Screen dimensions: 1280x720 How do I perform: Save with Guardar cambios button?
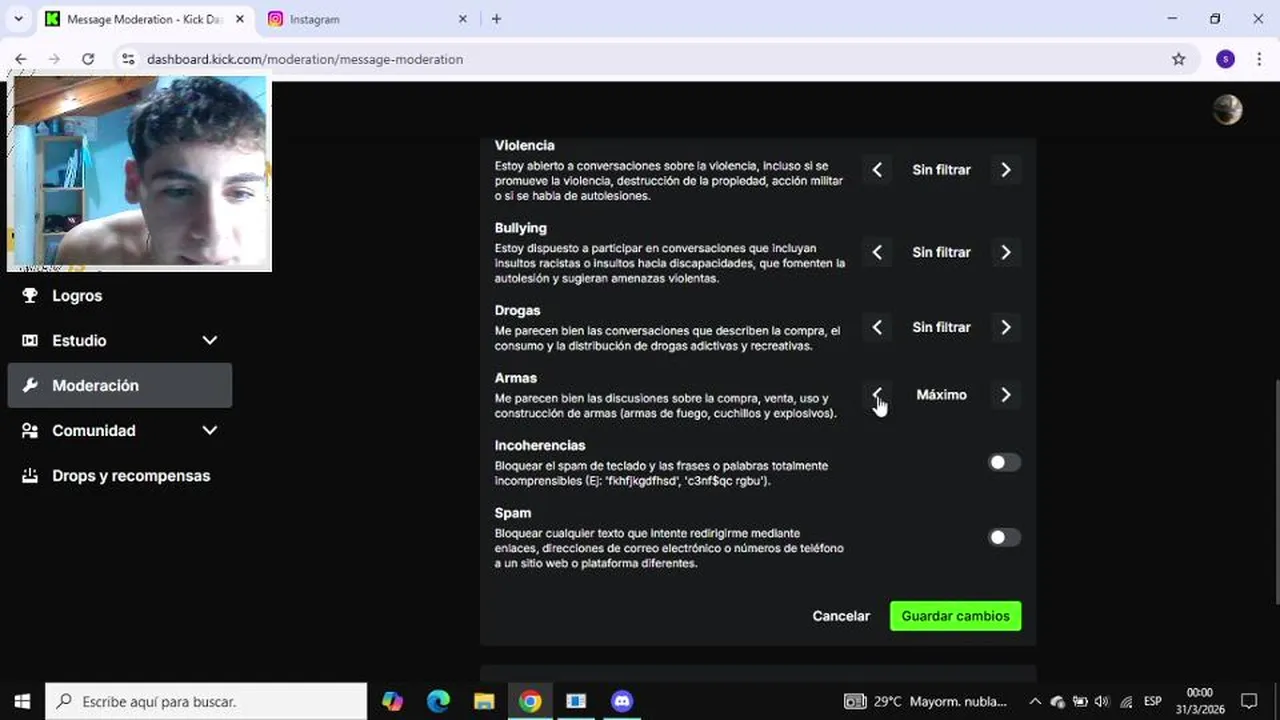tap(956, 616)
